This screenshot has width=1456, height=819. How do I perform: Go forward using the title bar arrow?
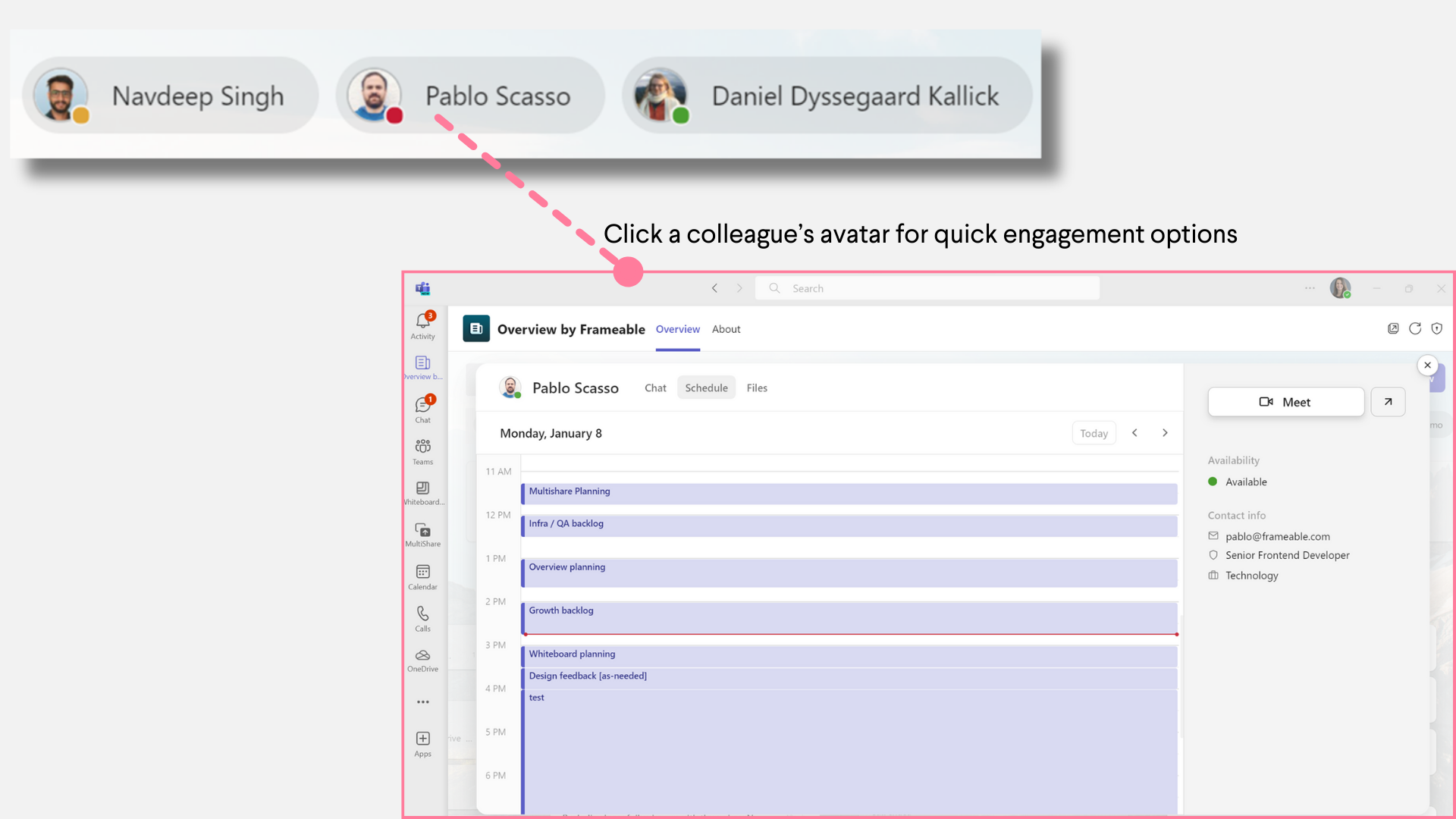click(x=739, y=288)
